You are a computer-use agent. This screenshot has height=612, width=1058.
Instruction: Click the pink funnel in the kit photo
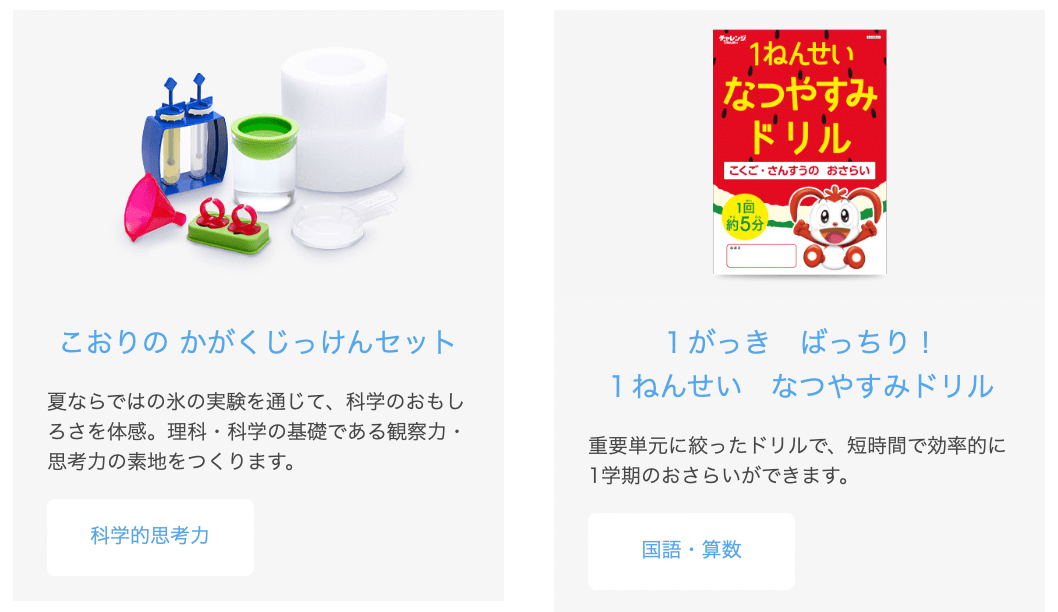pyautogui.click(x=154, y=206)
